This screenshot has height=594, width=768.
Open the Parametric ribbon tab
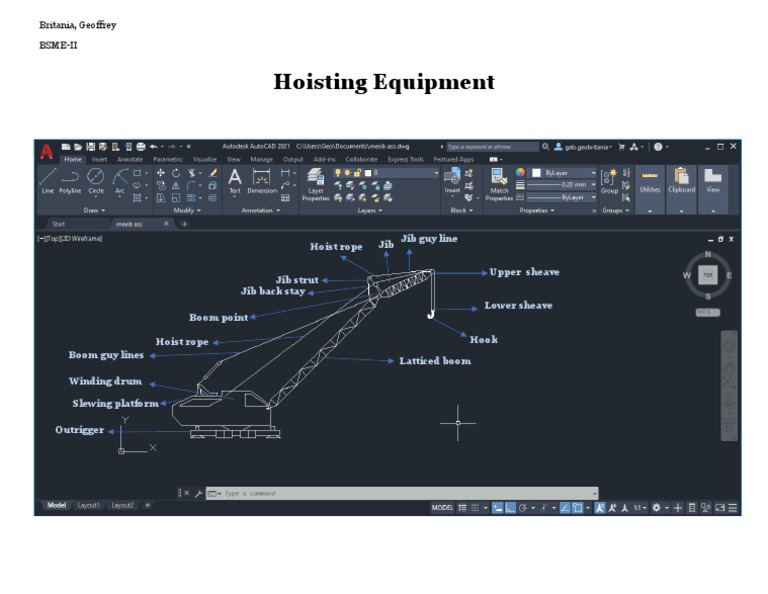(x=168, y=159)
